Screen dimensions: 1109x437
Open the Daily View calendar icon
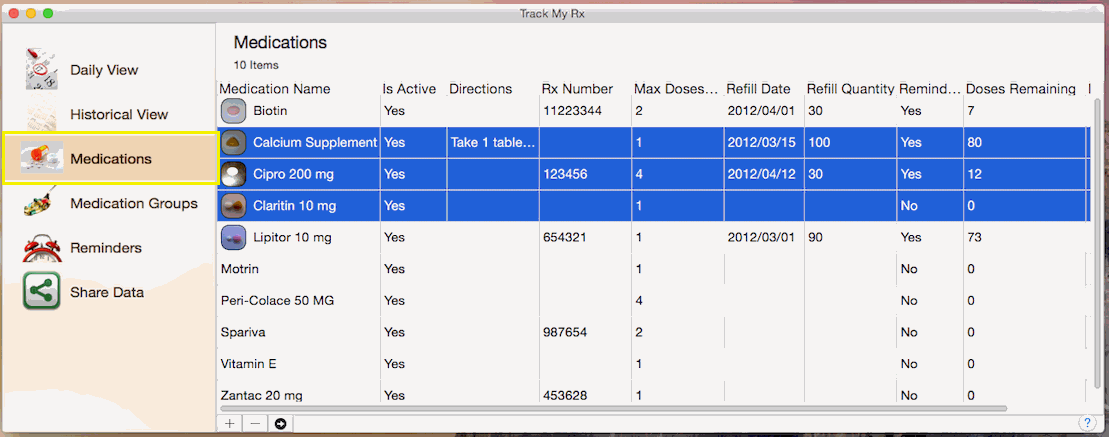click(x=42, y=69)
